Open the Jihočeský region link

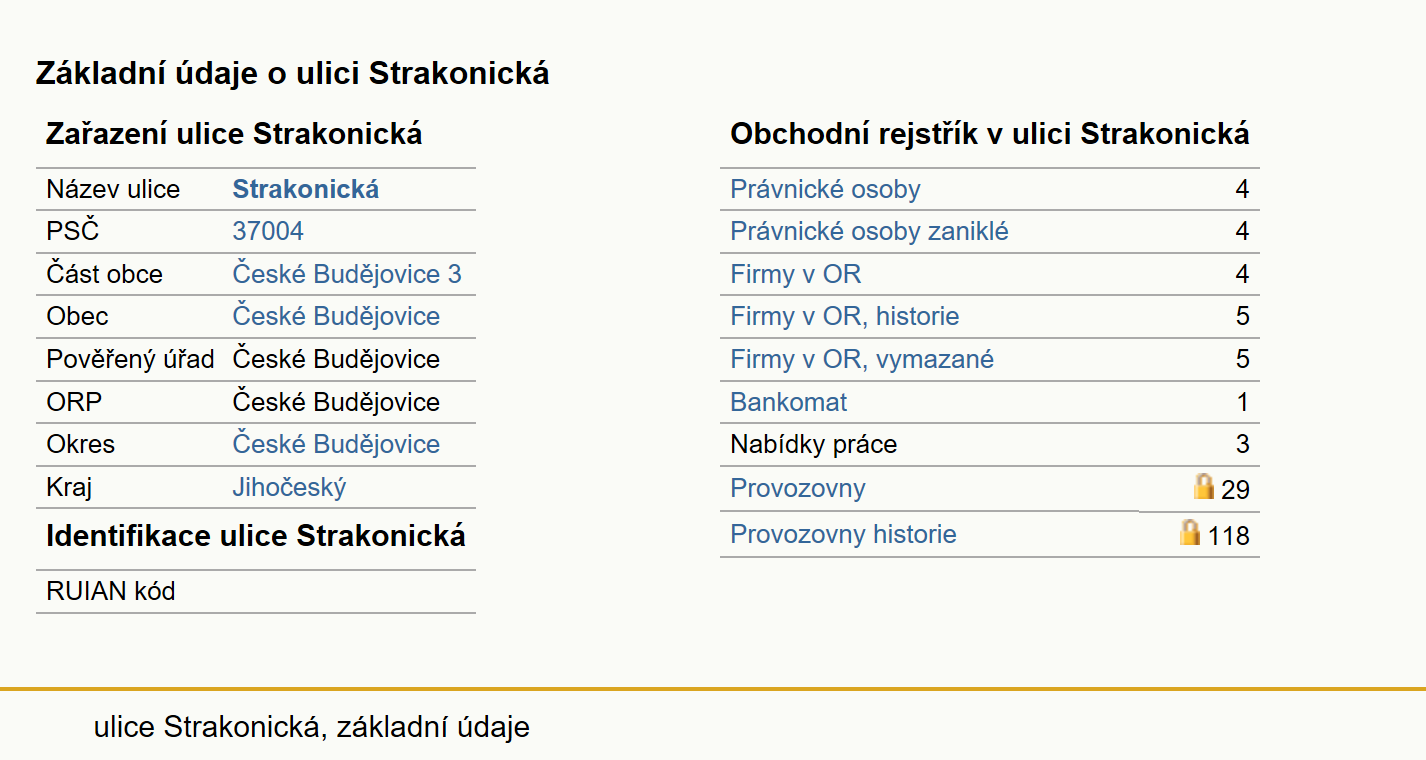(x=290, y=488)
